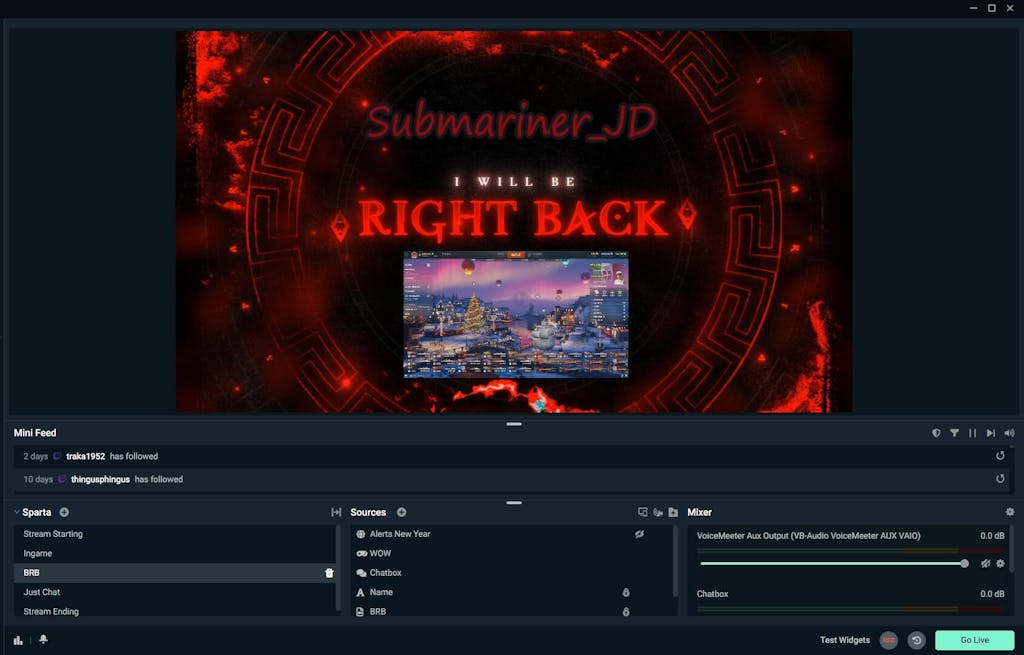The image size is (1024, 655).
Task: Add a new scene next to Sparta
Action: pyautogui.click(x=64, y=512)
